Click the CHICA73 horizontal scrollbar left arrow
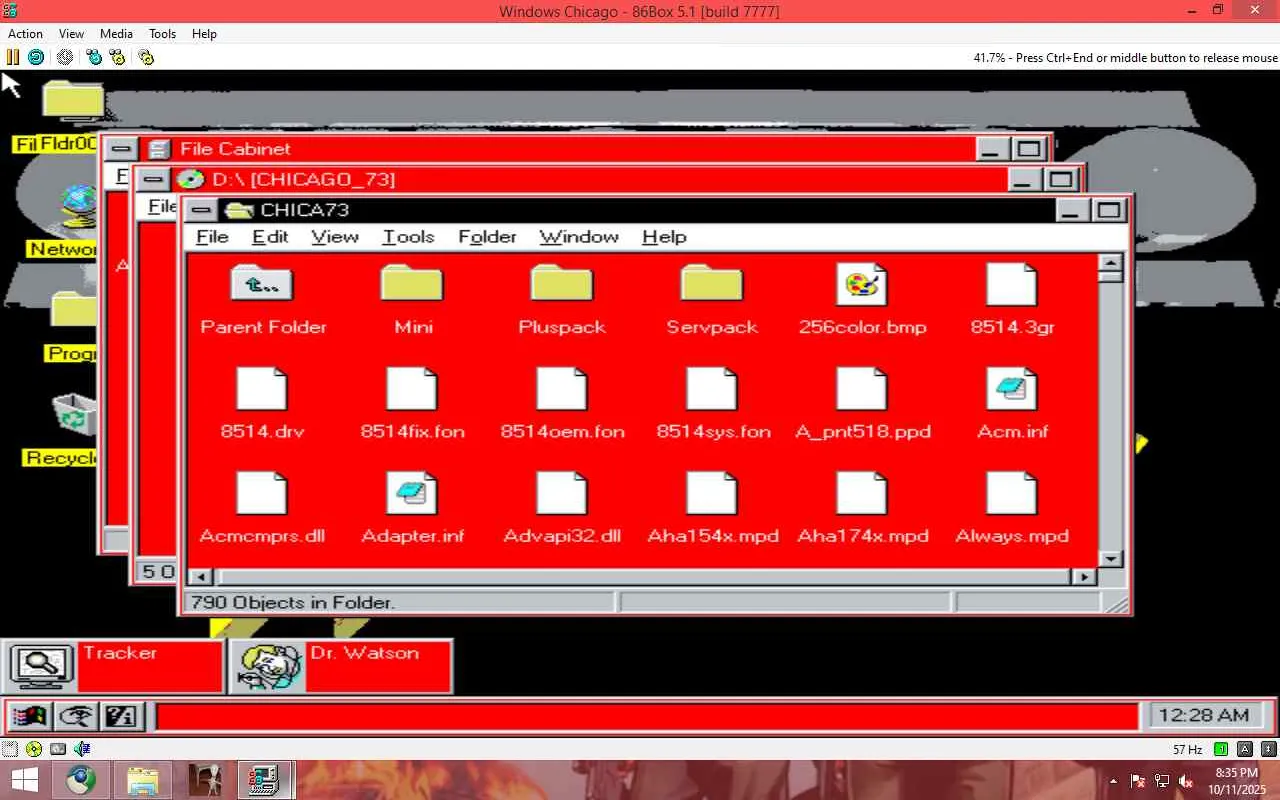 point(200,577)
